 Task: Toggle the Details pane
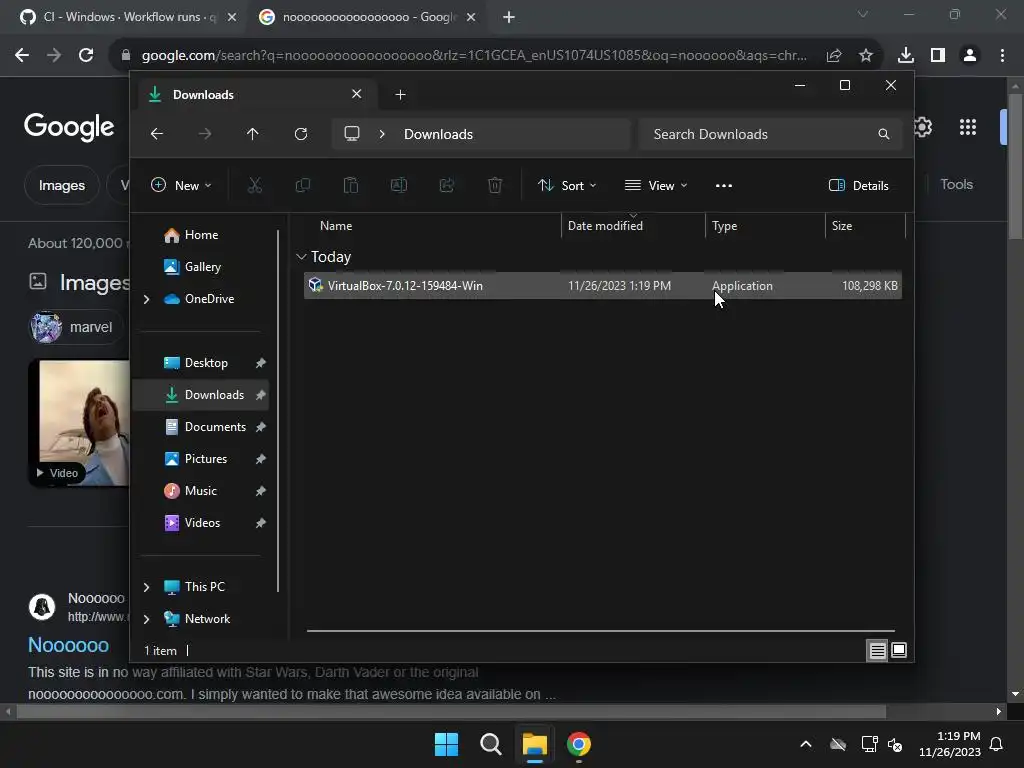[x=858, y=185]
